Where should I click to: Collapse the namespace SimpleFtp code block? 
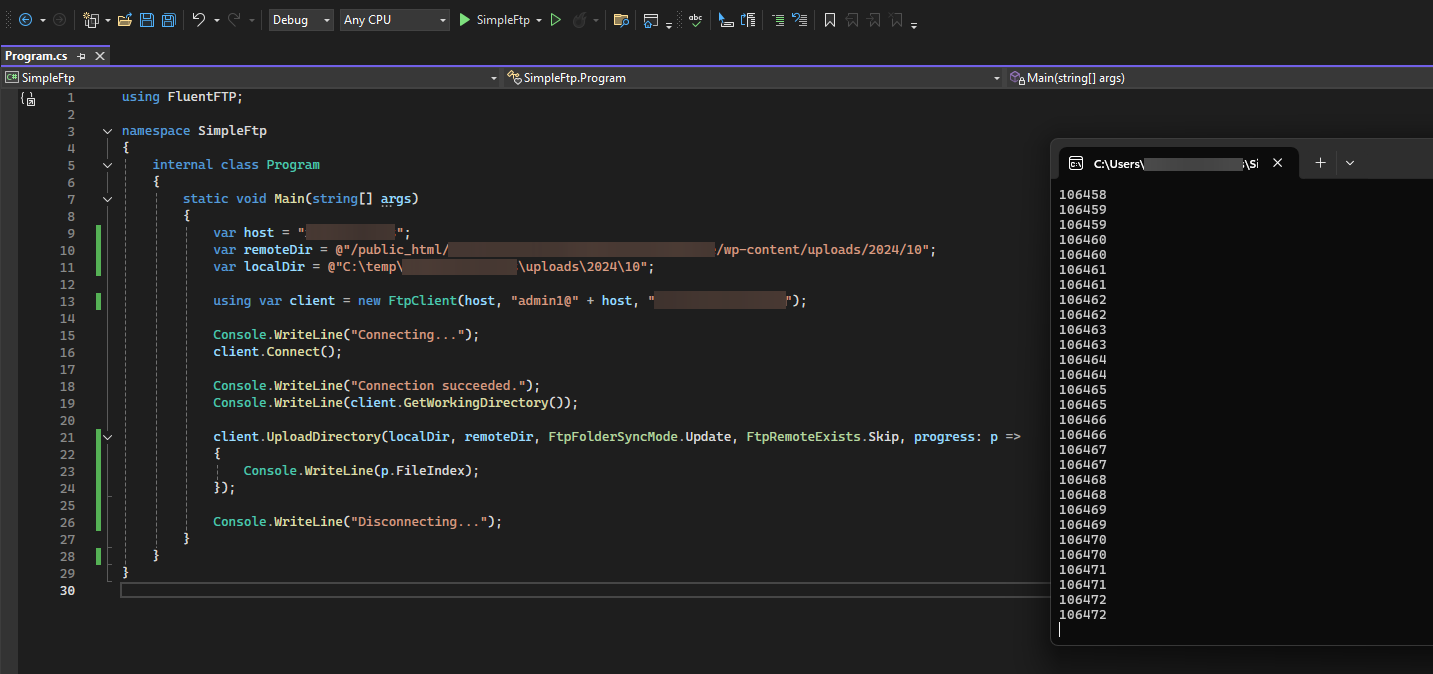(x=107, y=131)
